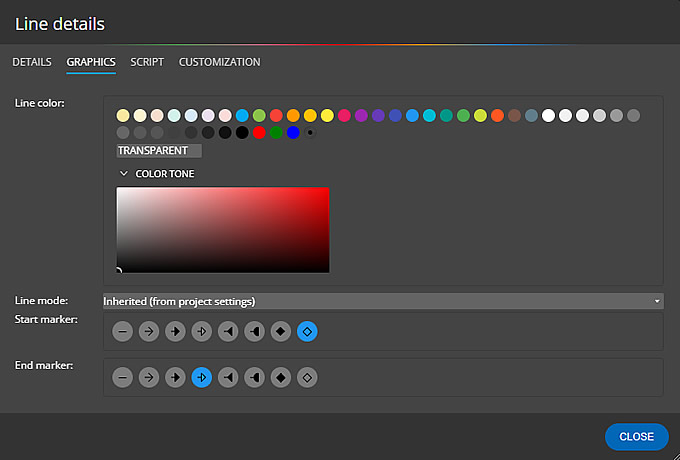680x460 pixels.
Task: Pick the brown line color swatch
Action: click(x=514, y=116)
